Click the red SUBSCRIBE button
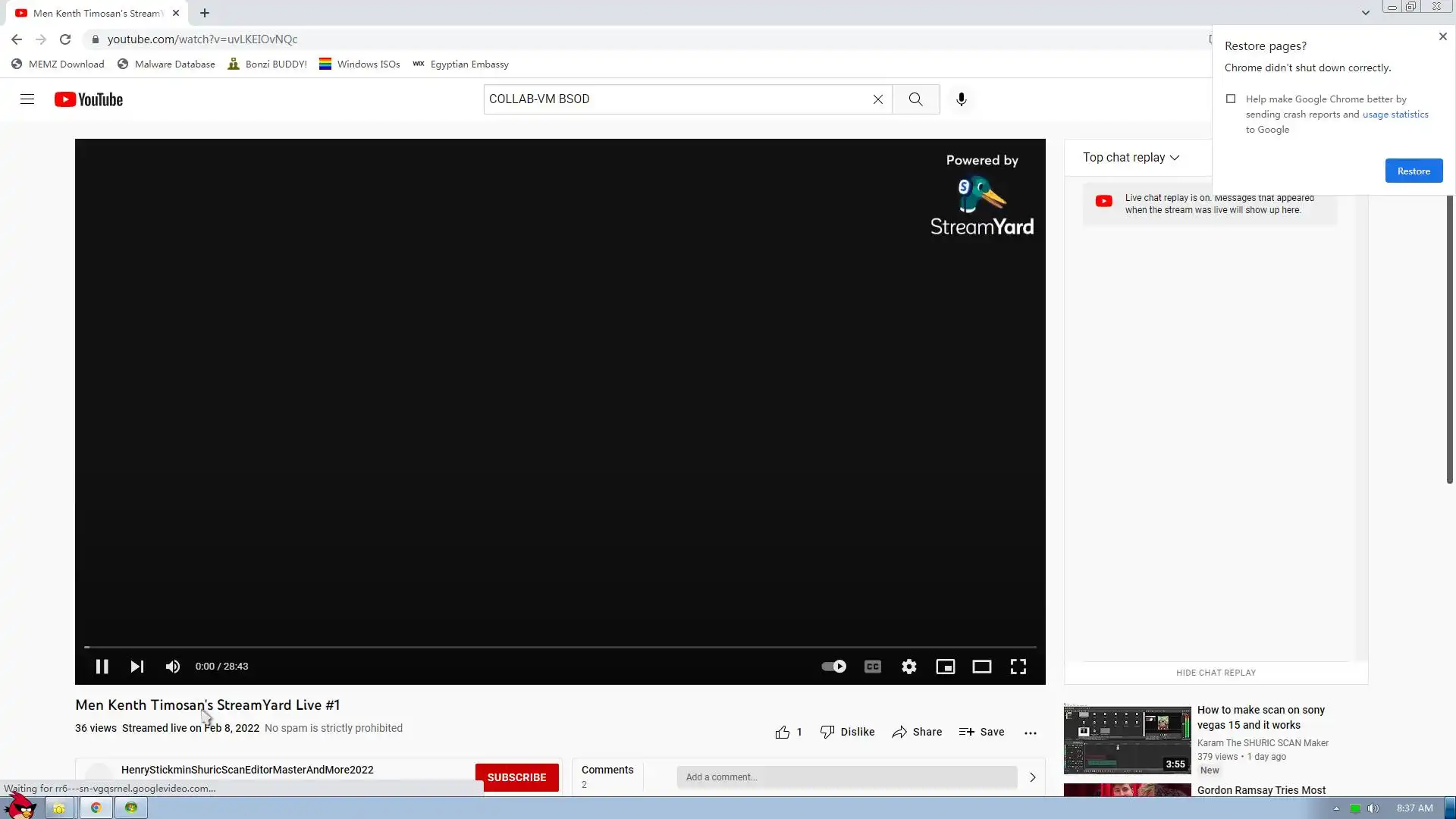Viewport: 1456px width, 819px height. (516, 777)
